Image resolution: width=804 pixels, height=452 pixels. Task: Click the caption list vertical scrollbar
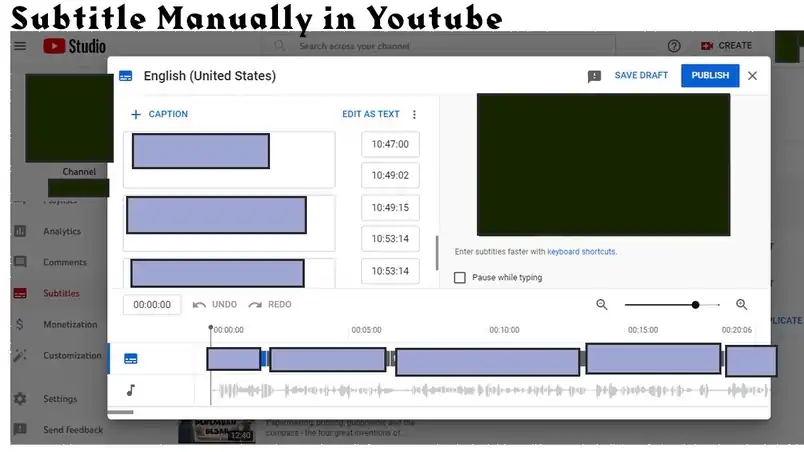pos(437,253)
